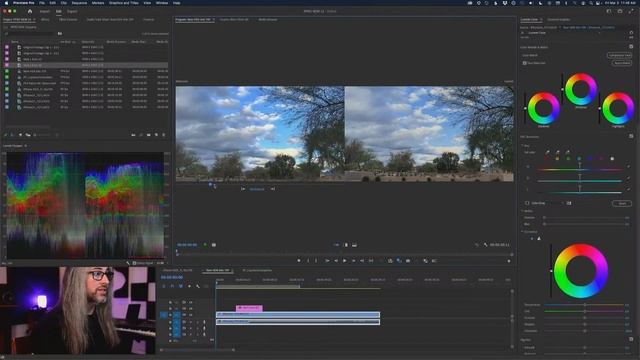Click the Apply Match button

[x=622, y=63]
